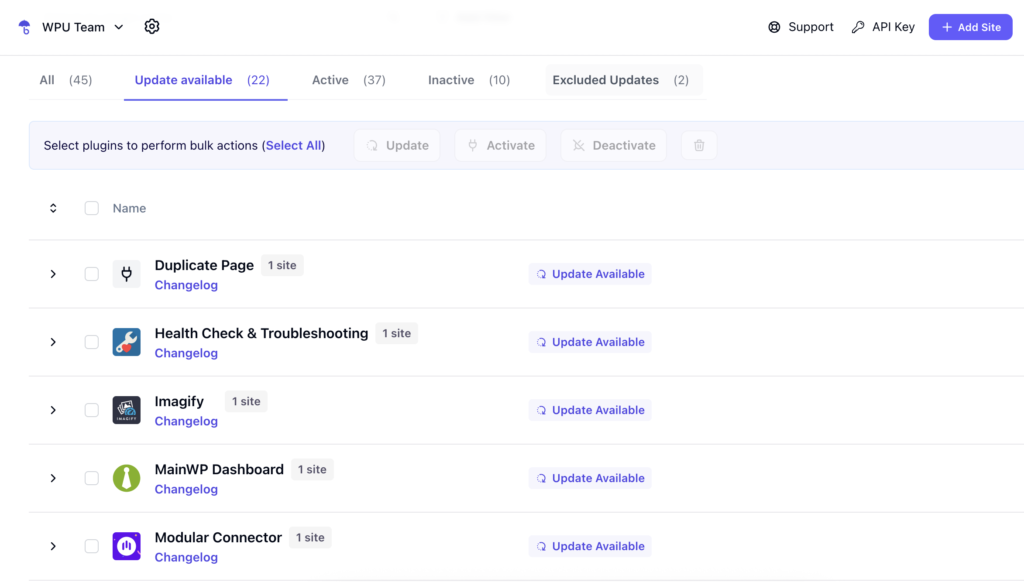Viewport: 1024px width, 582px height.
Task: Check the MainWP Dashboard checkbox
Action: (91, 478)
